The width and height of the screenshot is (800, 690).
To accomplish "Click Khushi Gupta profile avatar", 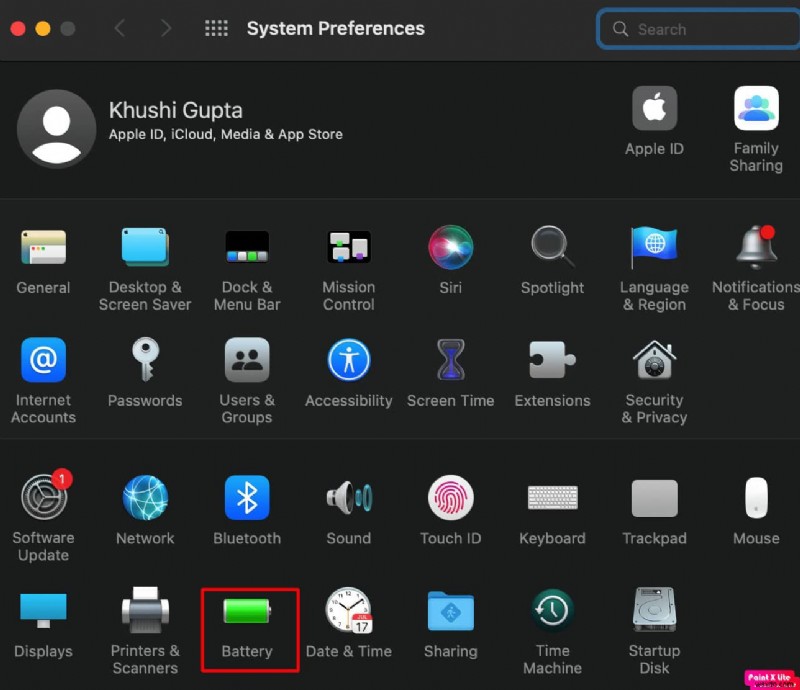I will 57,129.
